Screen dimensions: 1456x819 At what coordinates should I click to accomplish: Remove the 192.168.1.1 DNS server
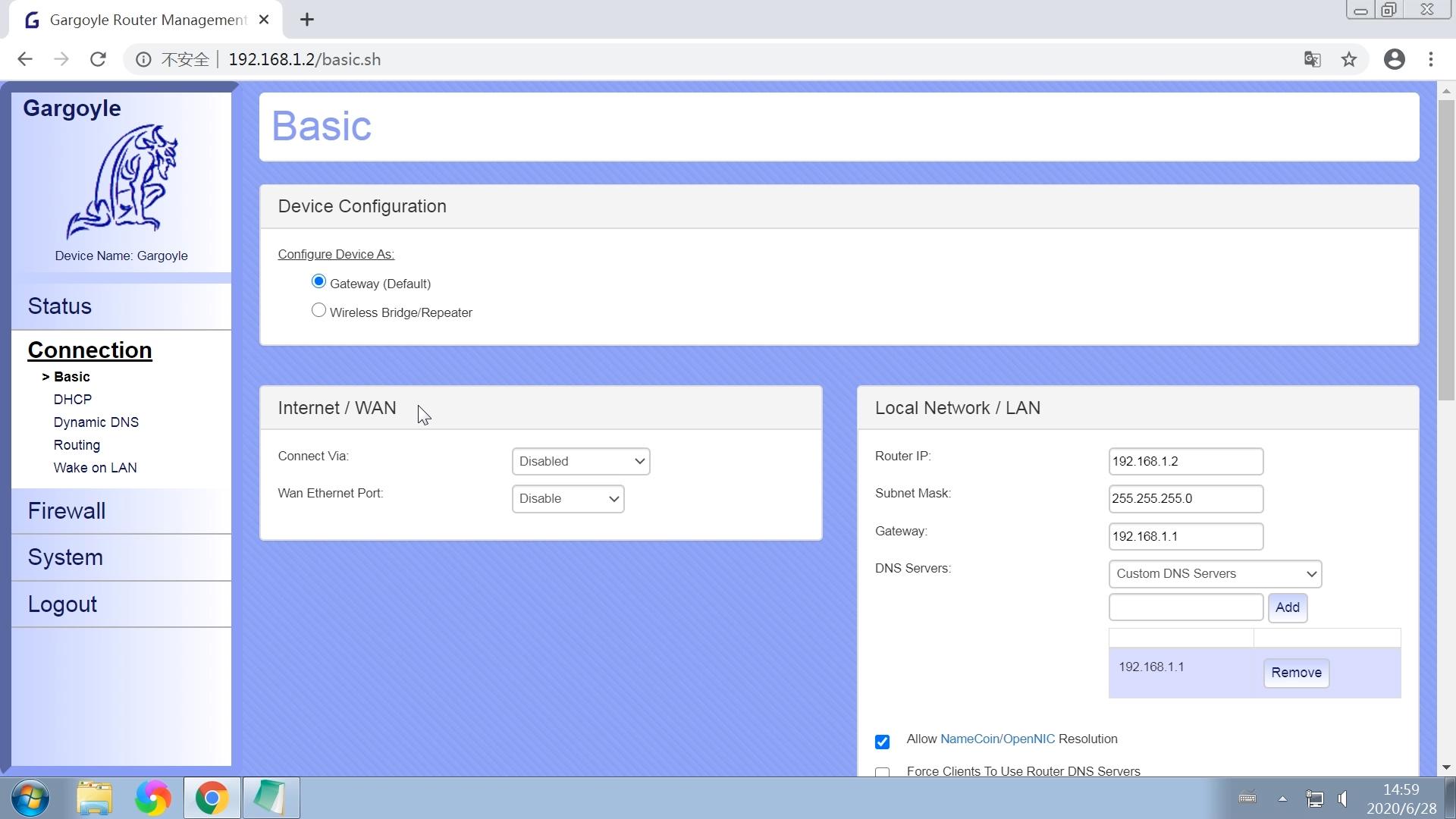click(x=1295, y=673)
